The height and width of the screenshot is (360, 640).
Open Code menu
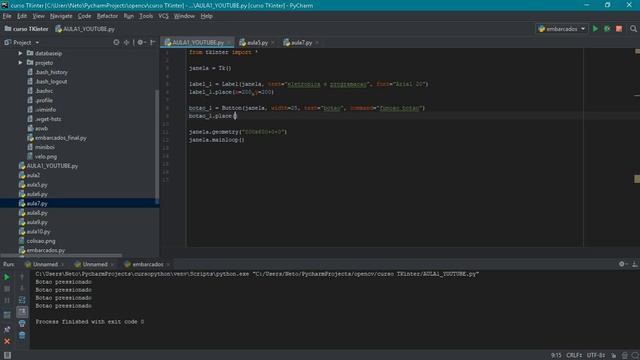(x=84, y=16)
